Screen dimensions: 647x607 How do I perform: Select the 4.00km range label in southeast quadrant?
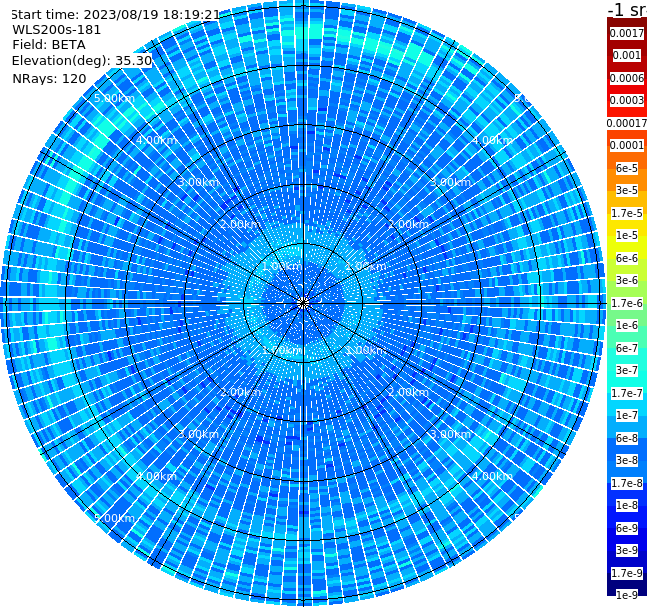tap(493, 476)
